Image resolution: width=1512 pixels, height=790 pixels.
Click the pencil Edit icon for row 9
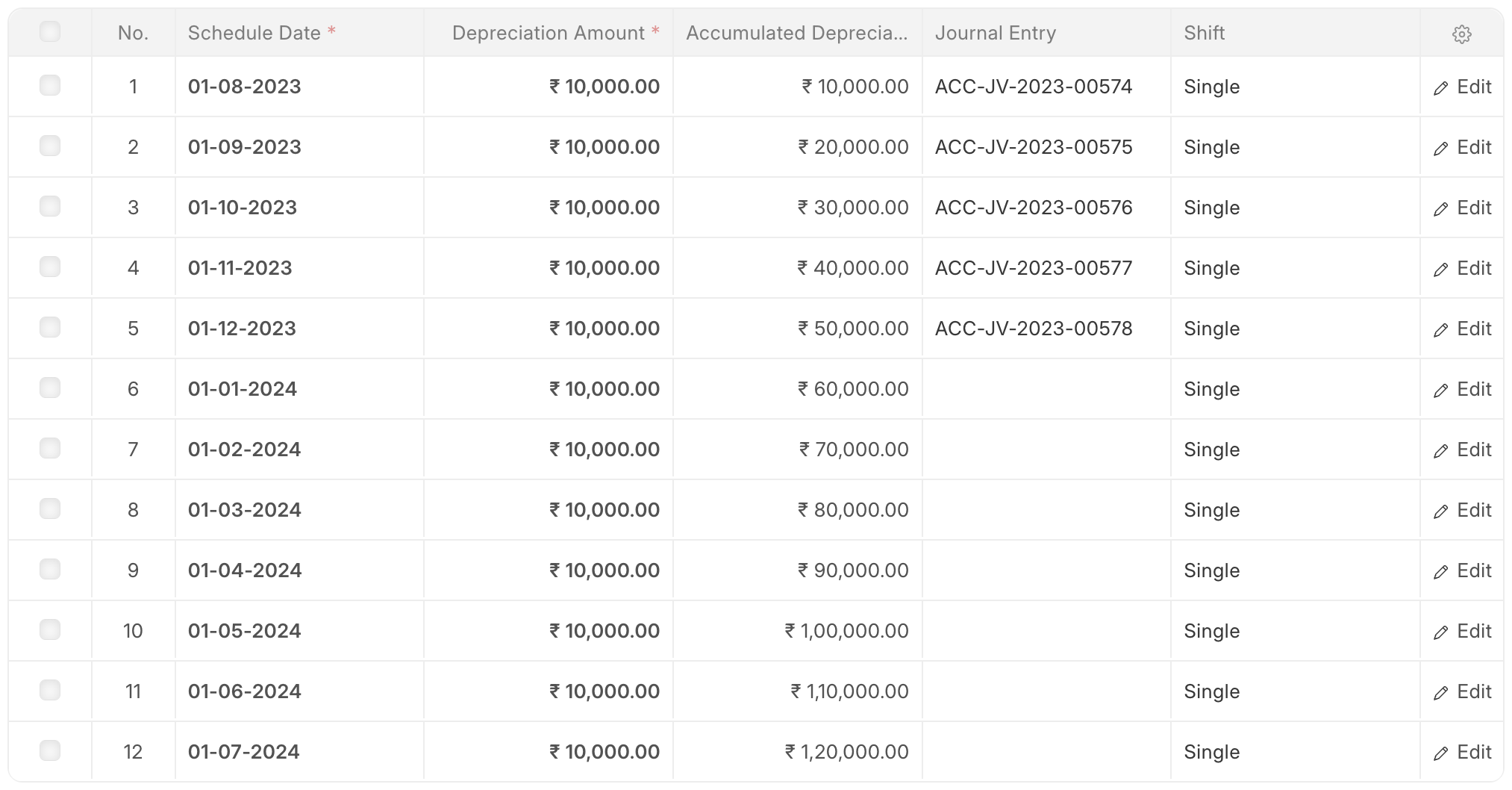(1441, 572)
